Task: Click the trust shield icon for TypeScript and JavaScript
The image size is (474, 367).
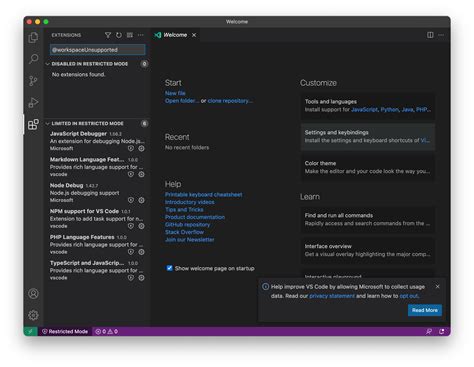Action: tap(131, 278)
